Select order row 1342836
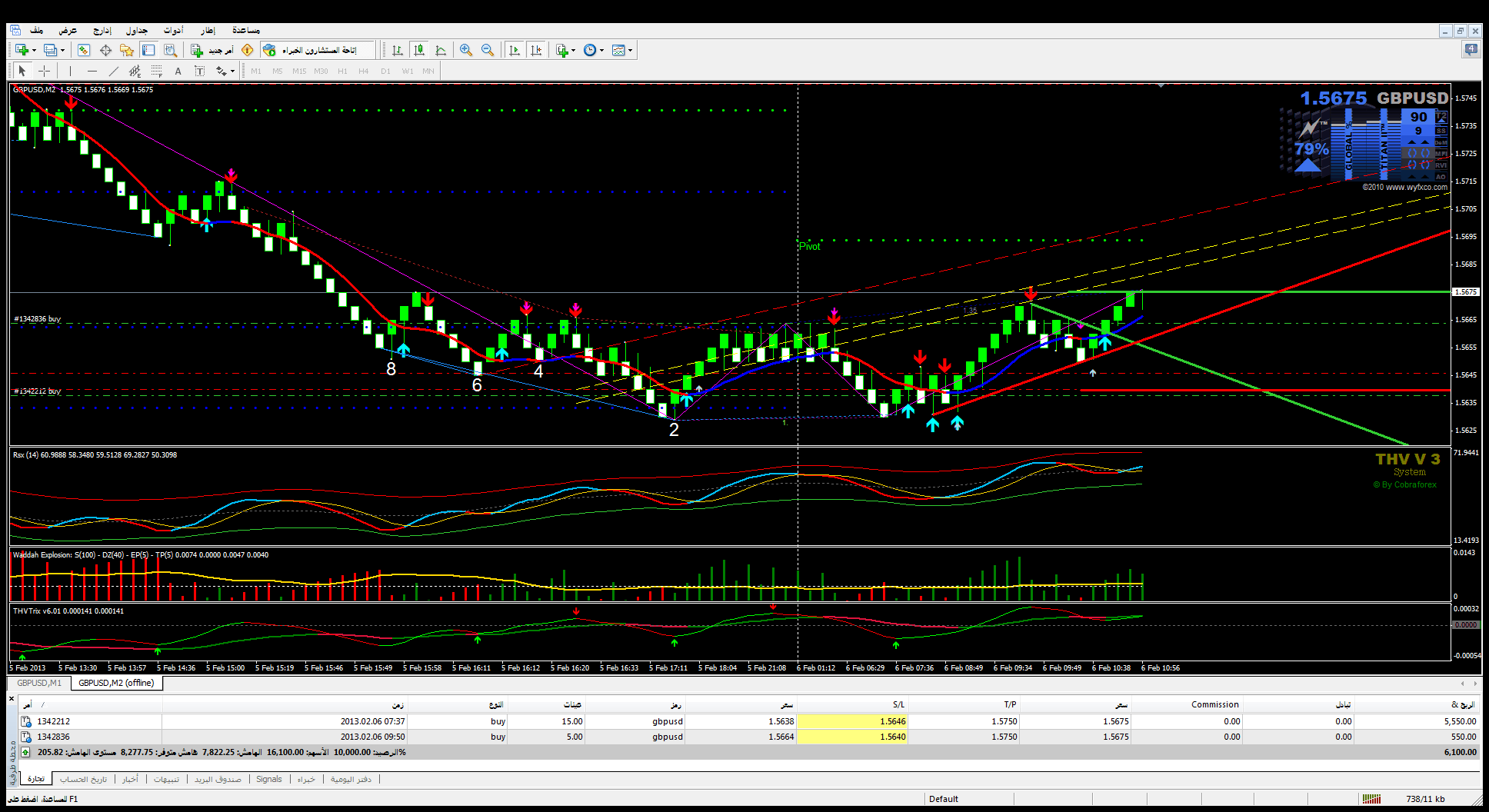The width and height of the screenshot is (1489, 812). coord(748,737)
